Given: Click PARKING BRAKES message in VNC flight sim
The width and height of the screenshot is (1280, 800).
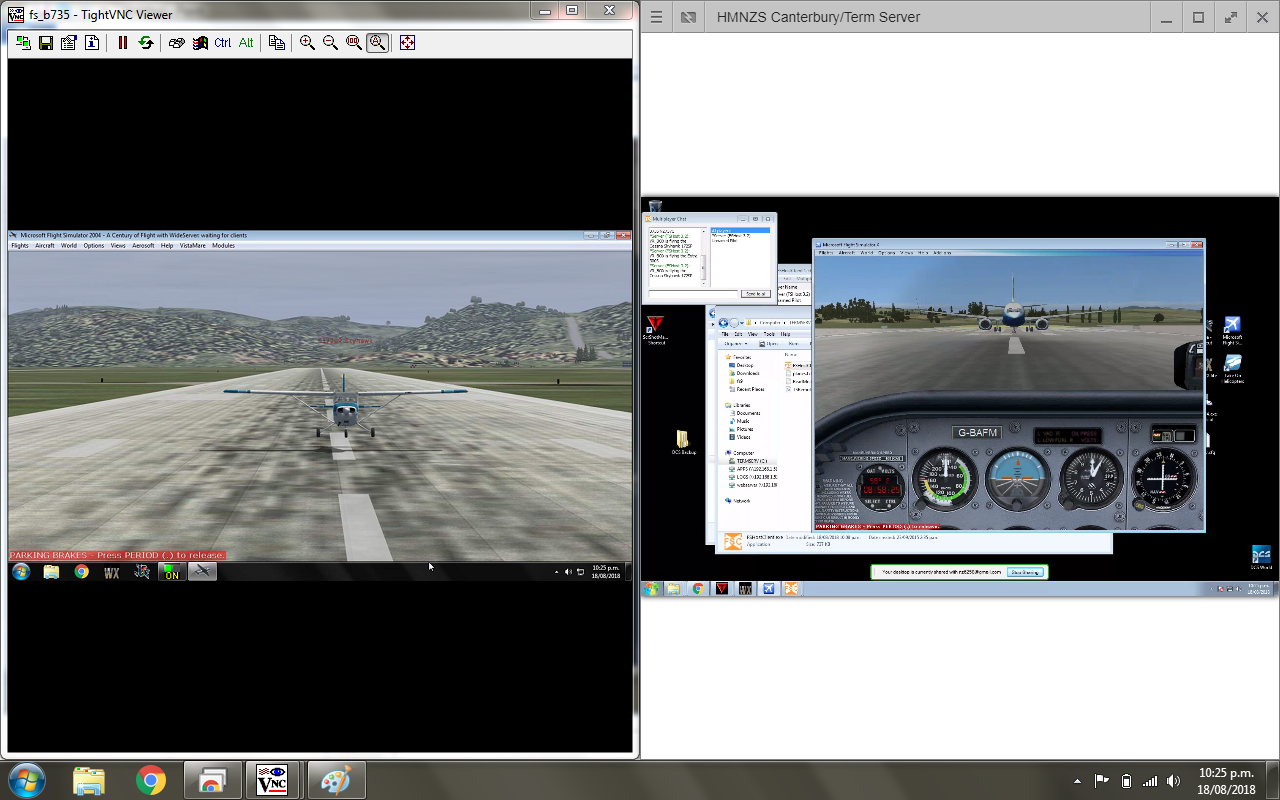Looking at the screenshot, I should click(x=117, y=555).
